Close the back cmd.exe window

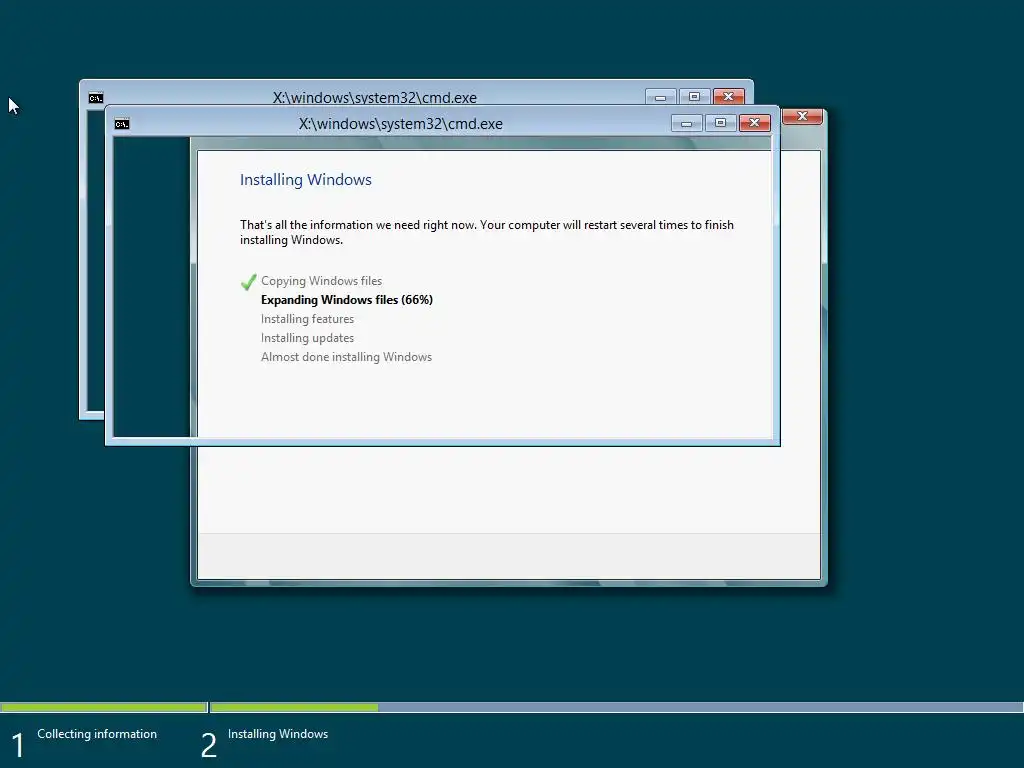pos(729,97)
